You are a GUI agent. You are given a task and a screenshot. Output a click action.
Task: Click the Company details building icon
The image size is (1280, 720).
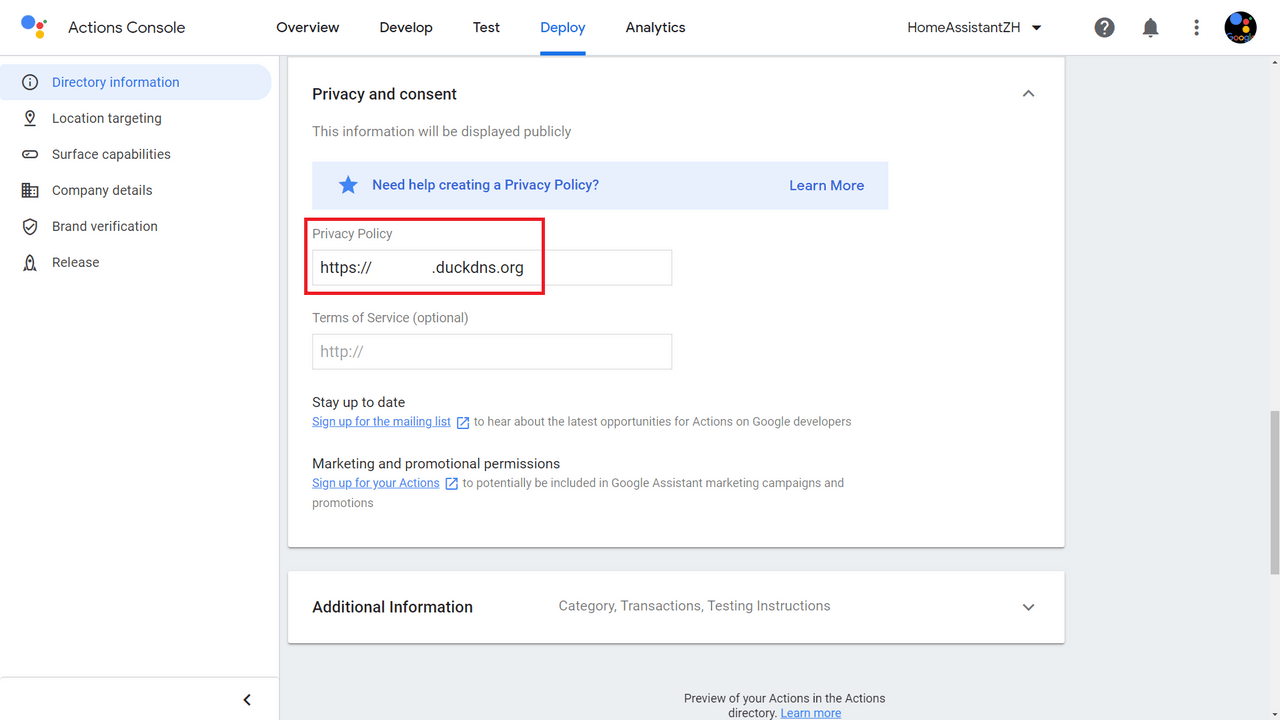(30, 190)
